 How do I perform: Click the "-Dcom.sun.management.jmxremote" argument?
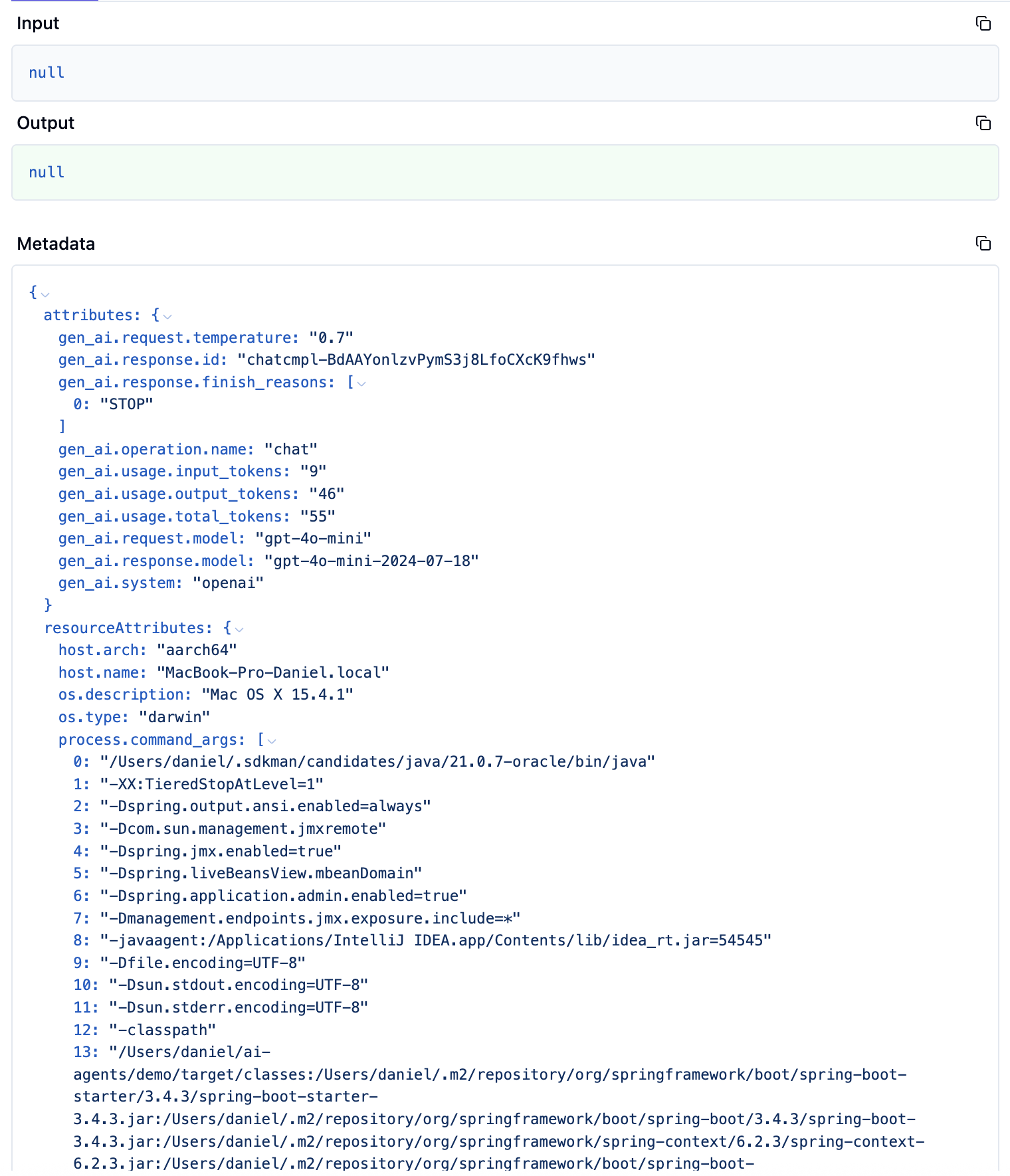click(x=243, y=829)
